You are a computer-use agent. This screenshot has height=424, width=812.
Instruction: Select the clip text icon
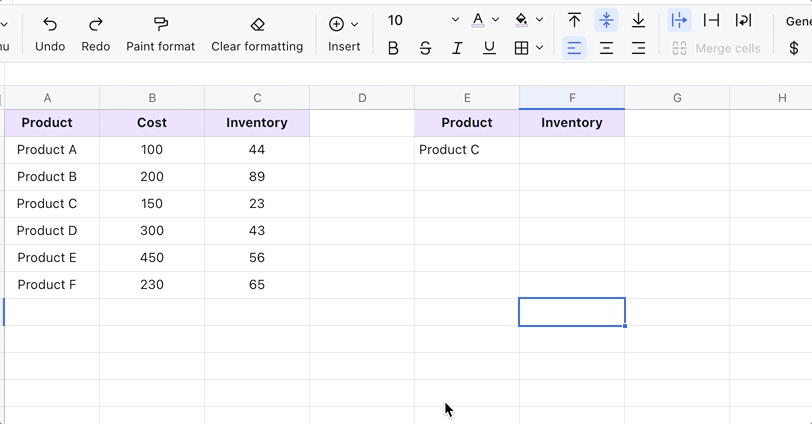[x=711, y=20]
